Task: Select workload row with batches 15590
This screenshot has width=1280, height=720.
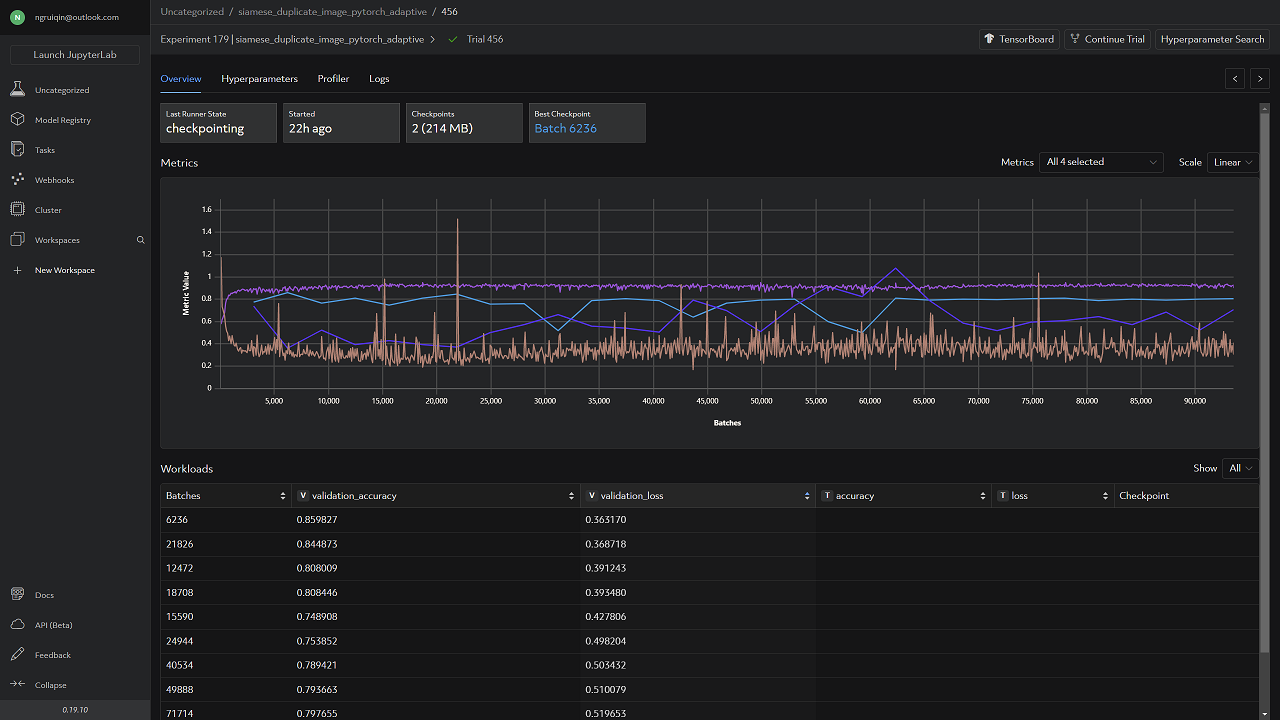Action: tap(710, 617)
